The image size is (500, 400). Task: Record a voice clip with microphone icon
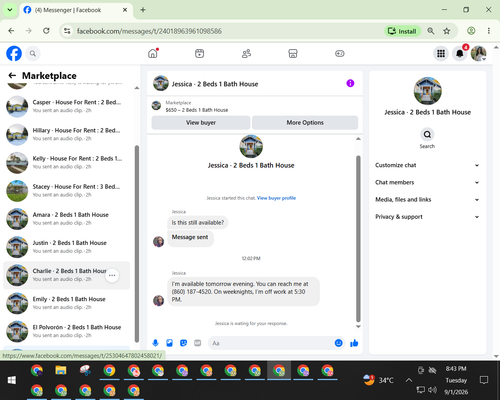[x=155, y=343]
